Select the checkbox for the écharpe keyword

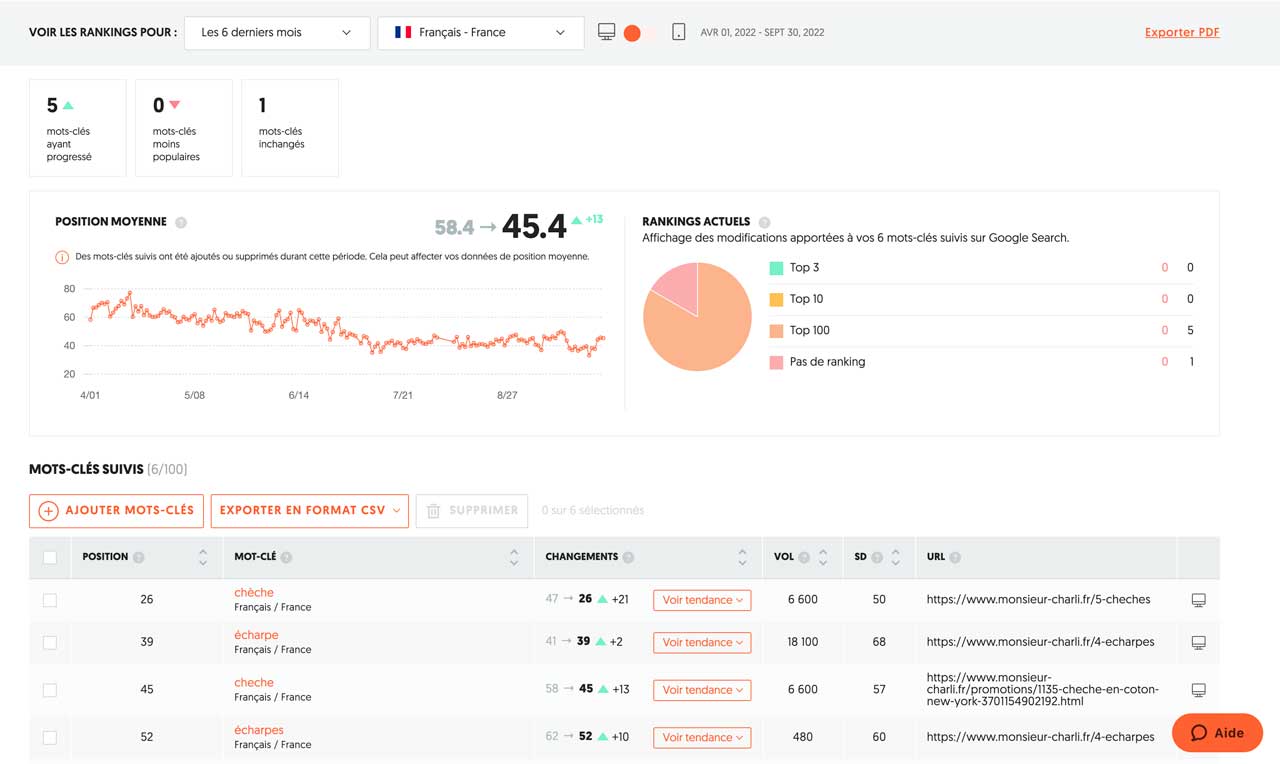click(x=50, y=642)
